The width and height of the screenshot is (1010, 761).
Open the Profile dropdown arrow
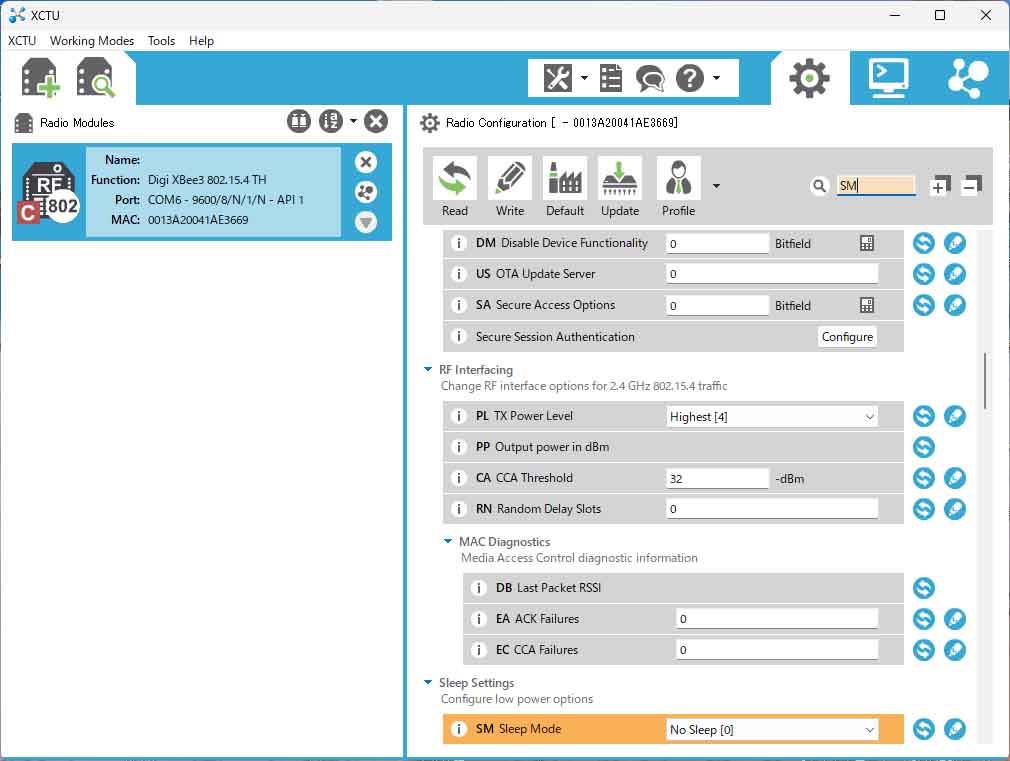coord(716,186)
